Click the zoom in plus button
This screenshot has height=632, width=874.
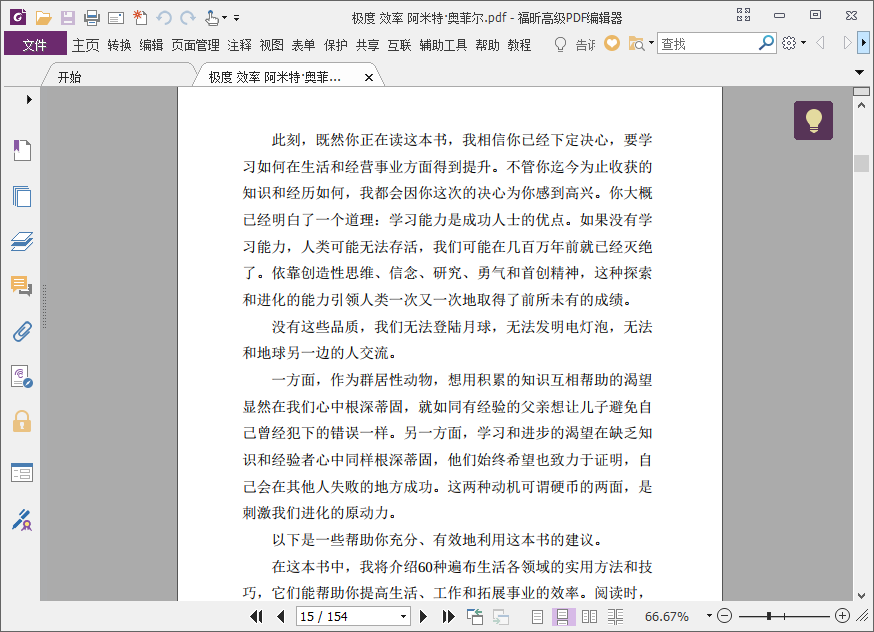point(842,616)
